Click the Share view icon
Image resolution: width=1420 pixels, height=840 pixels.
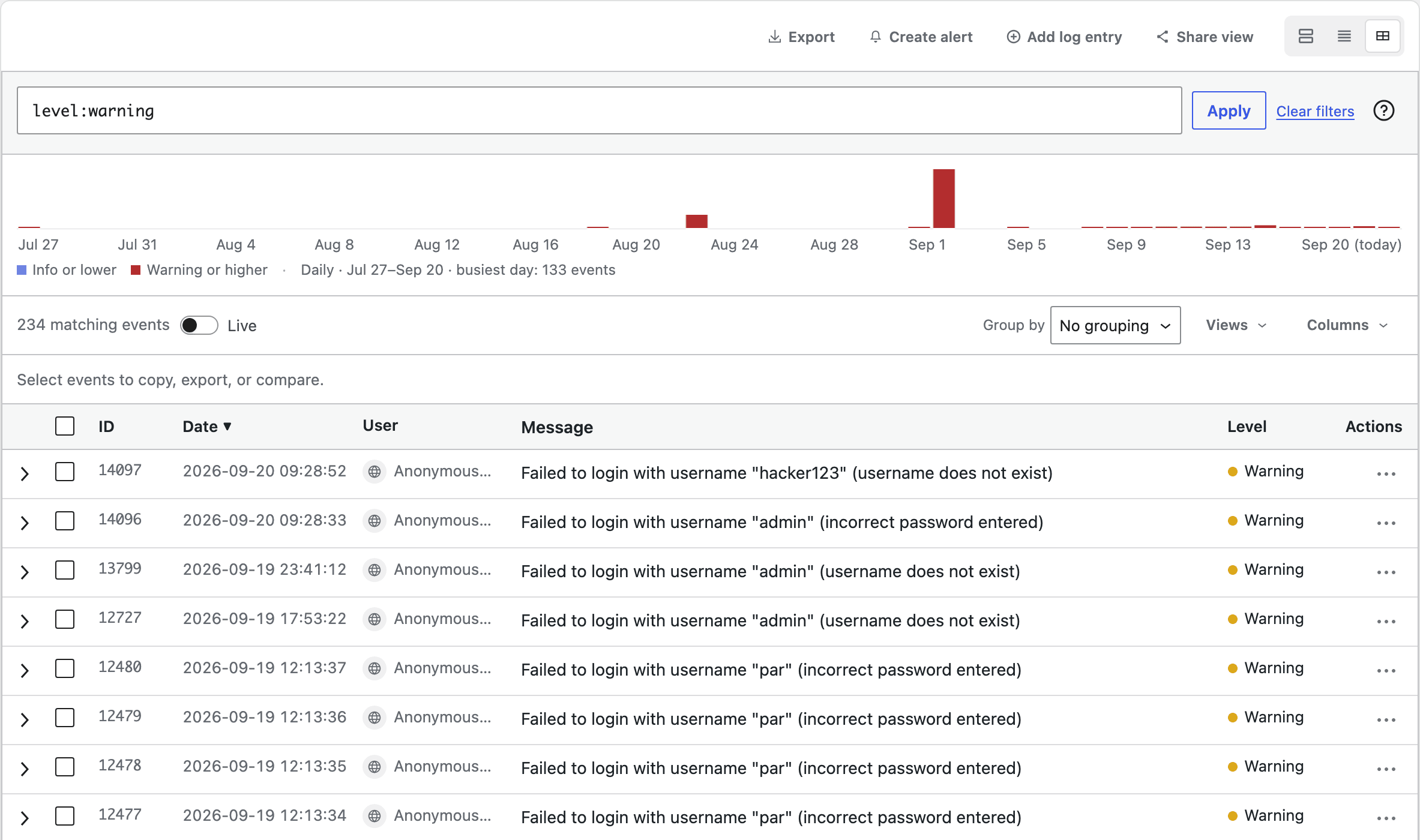pos(1163,37)
